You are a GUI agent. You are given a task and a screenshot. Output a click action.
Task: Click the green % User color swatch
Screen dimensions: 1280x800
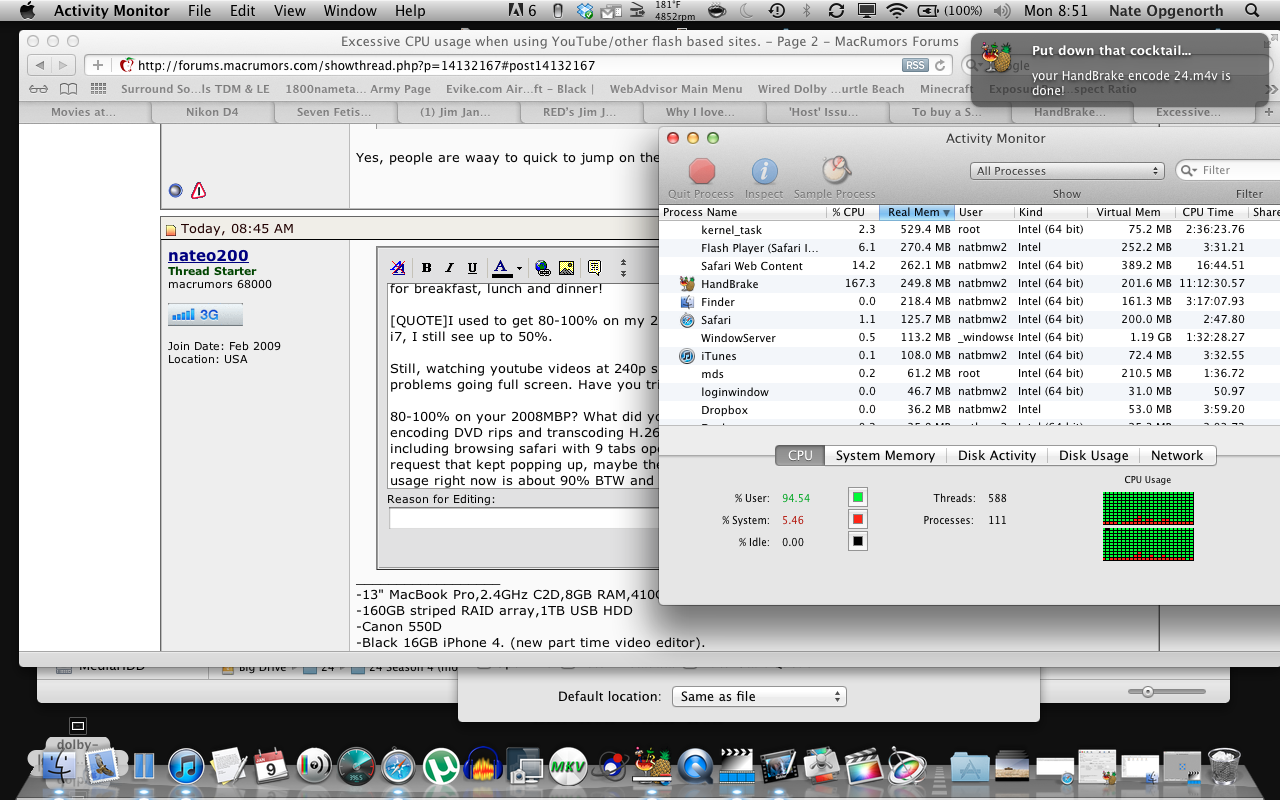click(857, 497)
